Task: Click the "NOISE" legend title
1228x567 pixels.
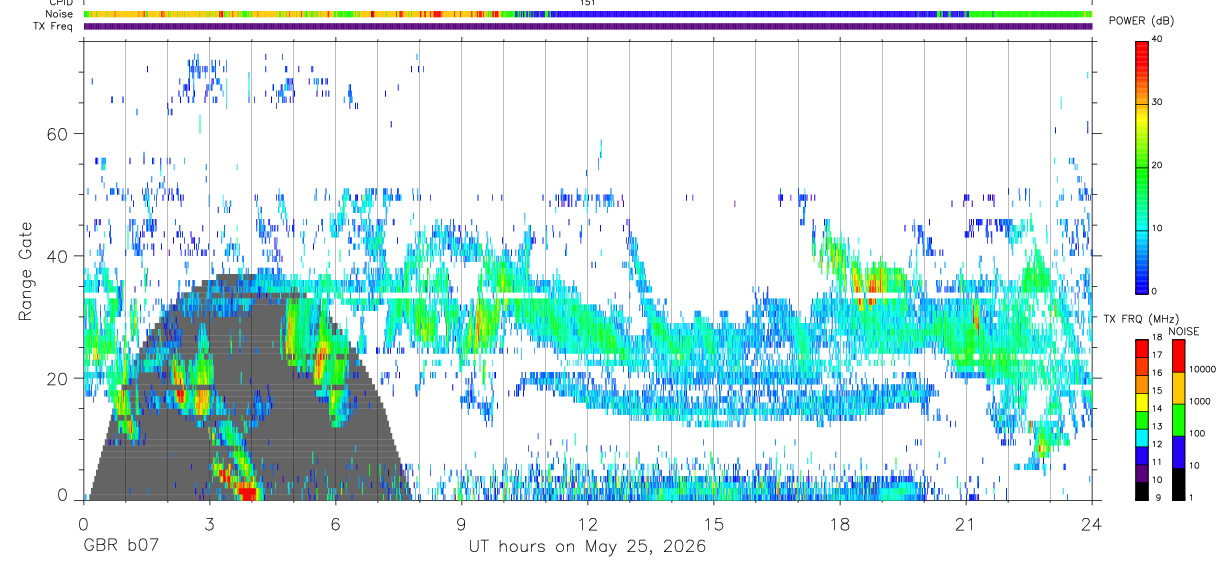Action: 1184,331
